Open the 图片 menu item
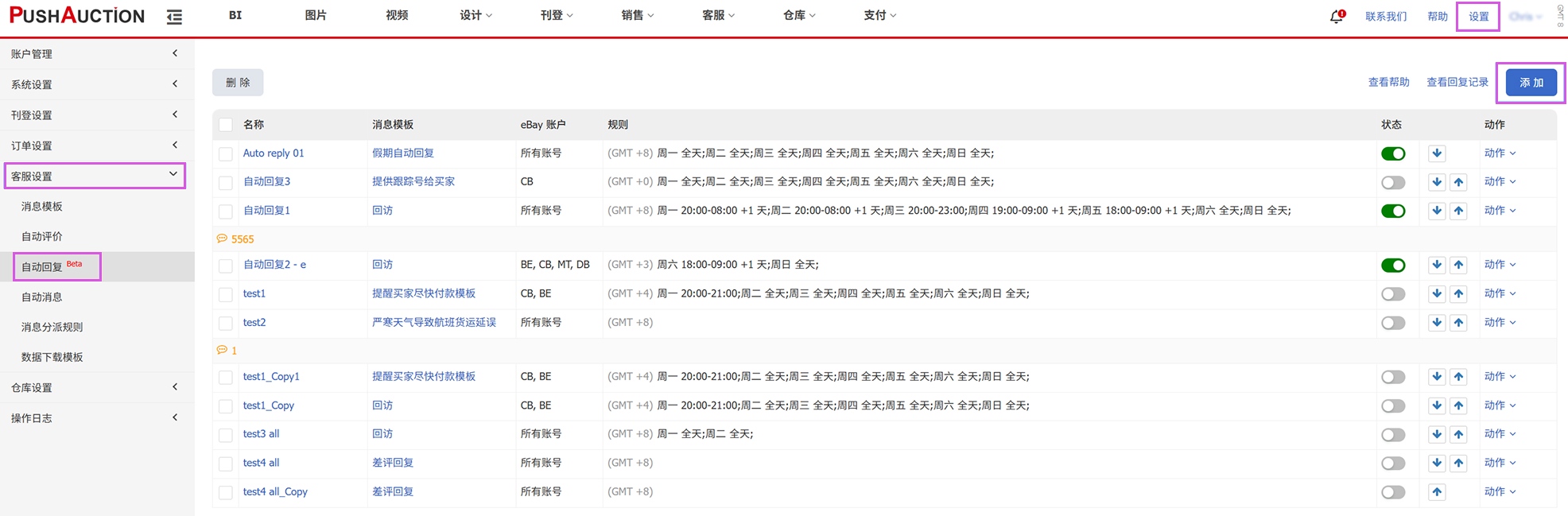This screenshot has height=516, width=1568. coord(316,15)
